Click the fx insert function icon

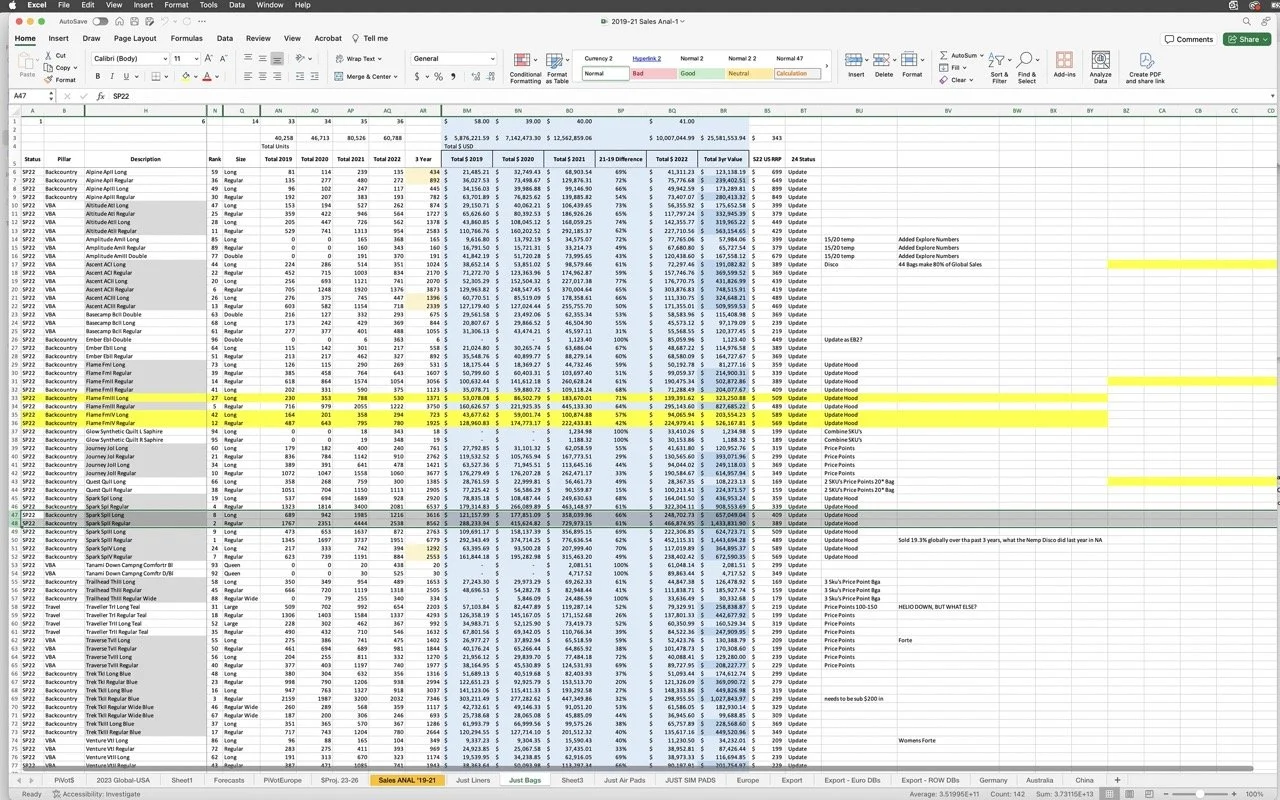(x=100, y=96)
